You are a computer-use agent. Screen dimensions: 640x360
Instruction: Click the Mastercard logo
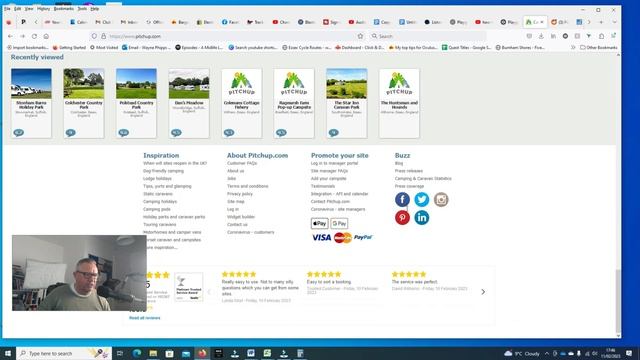342,238
